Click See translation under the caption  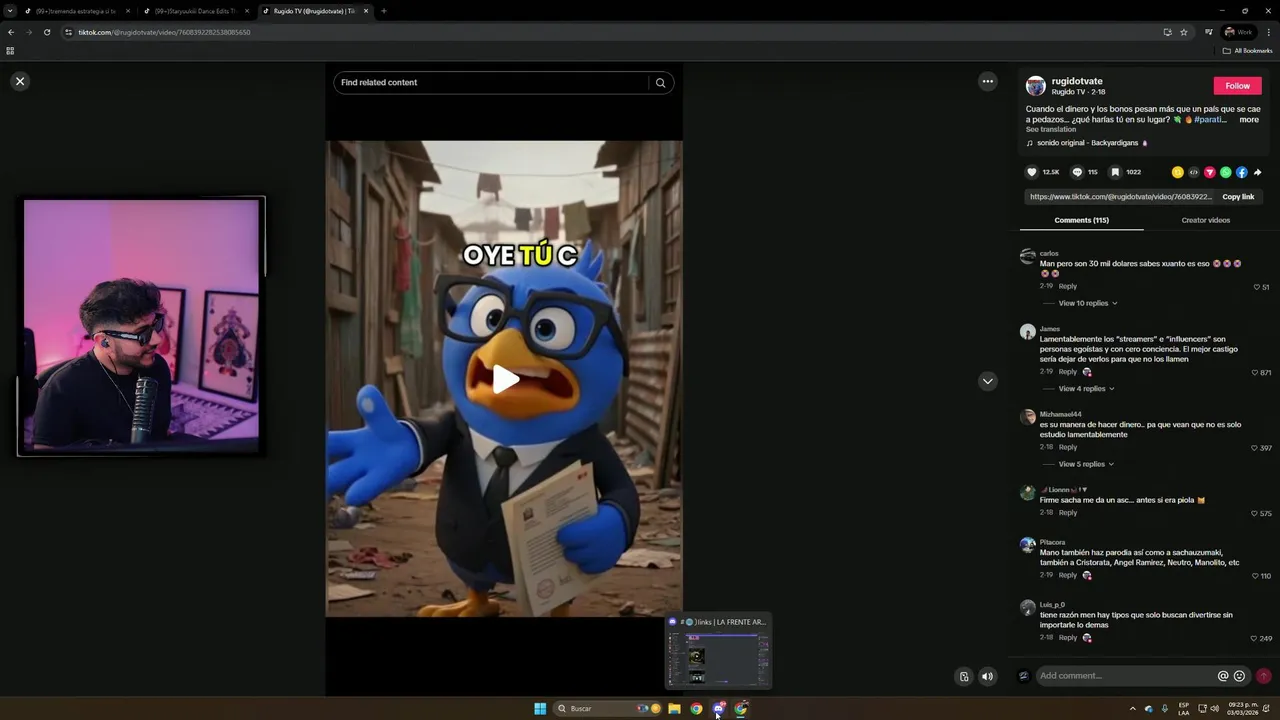(x=1050, y=129)
